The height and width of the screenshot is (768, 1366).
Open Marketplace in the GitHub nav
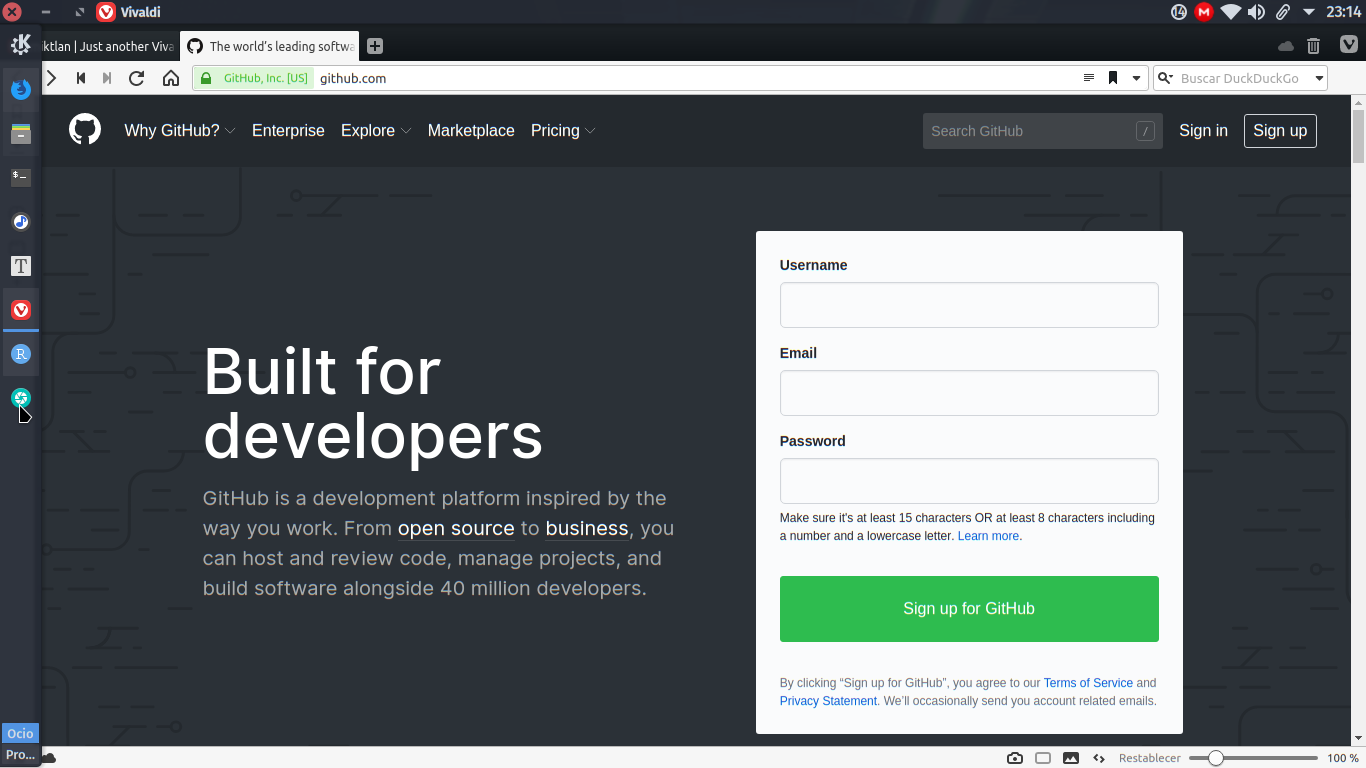click(471, 130)
